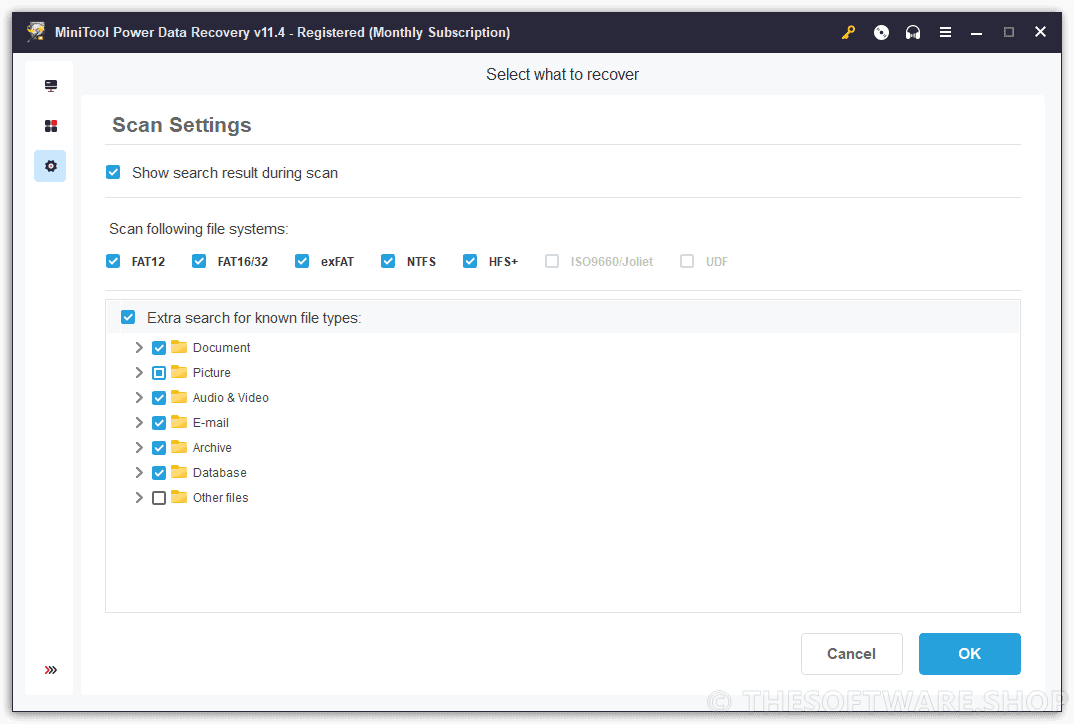The height and width of the screenshot is (724, 1074).
Task: Expand the Archive tree node
Action: click(139, 447)
